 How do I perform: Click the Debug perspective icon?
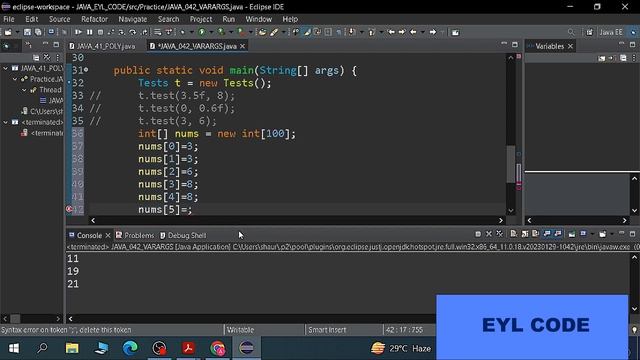pos(633,32)
